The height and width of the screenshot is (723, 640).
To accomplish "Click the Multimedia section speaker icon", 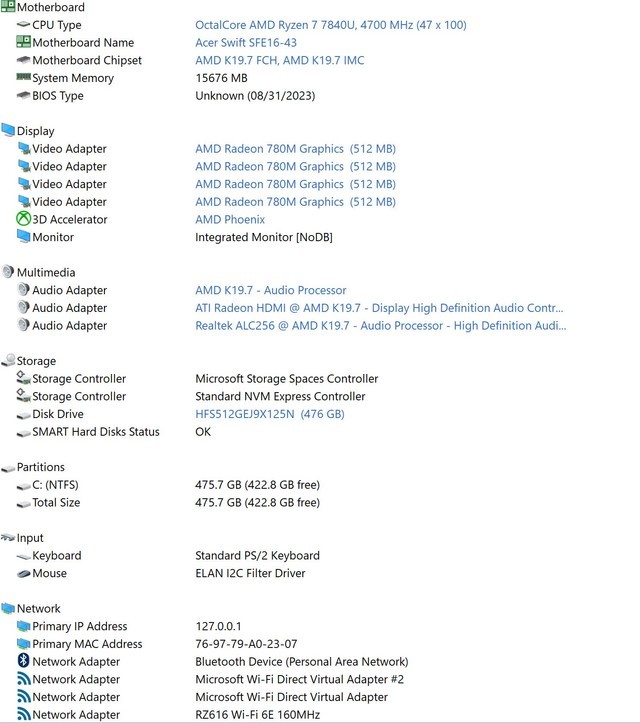I will (8, 272).
